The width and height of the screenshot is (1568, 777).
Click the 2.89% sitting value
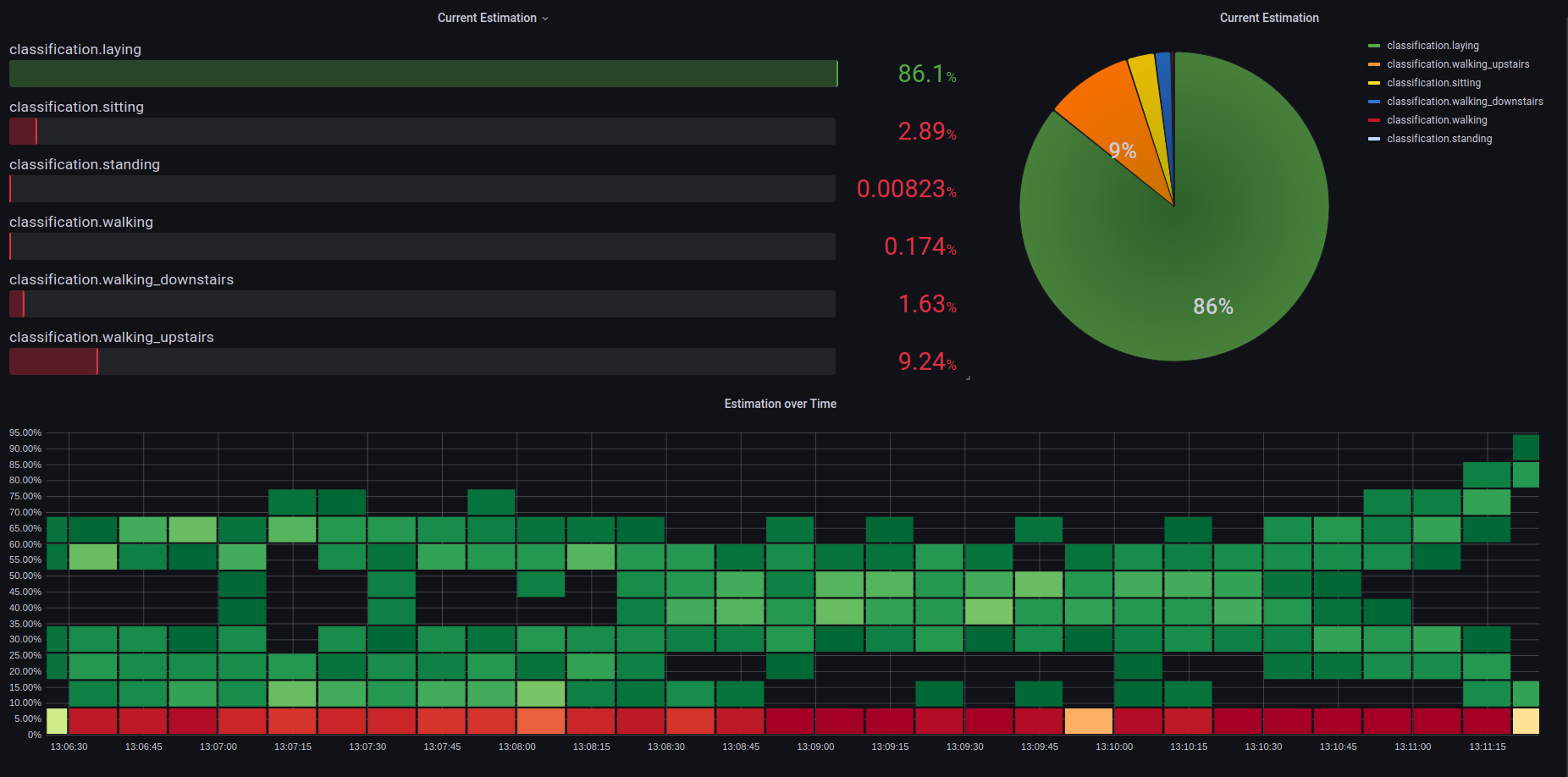pos(927,132)
